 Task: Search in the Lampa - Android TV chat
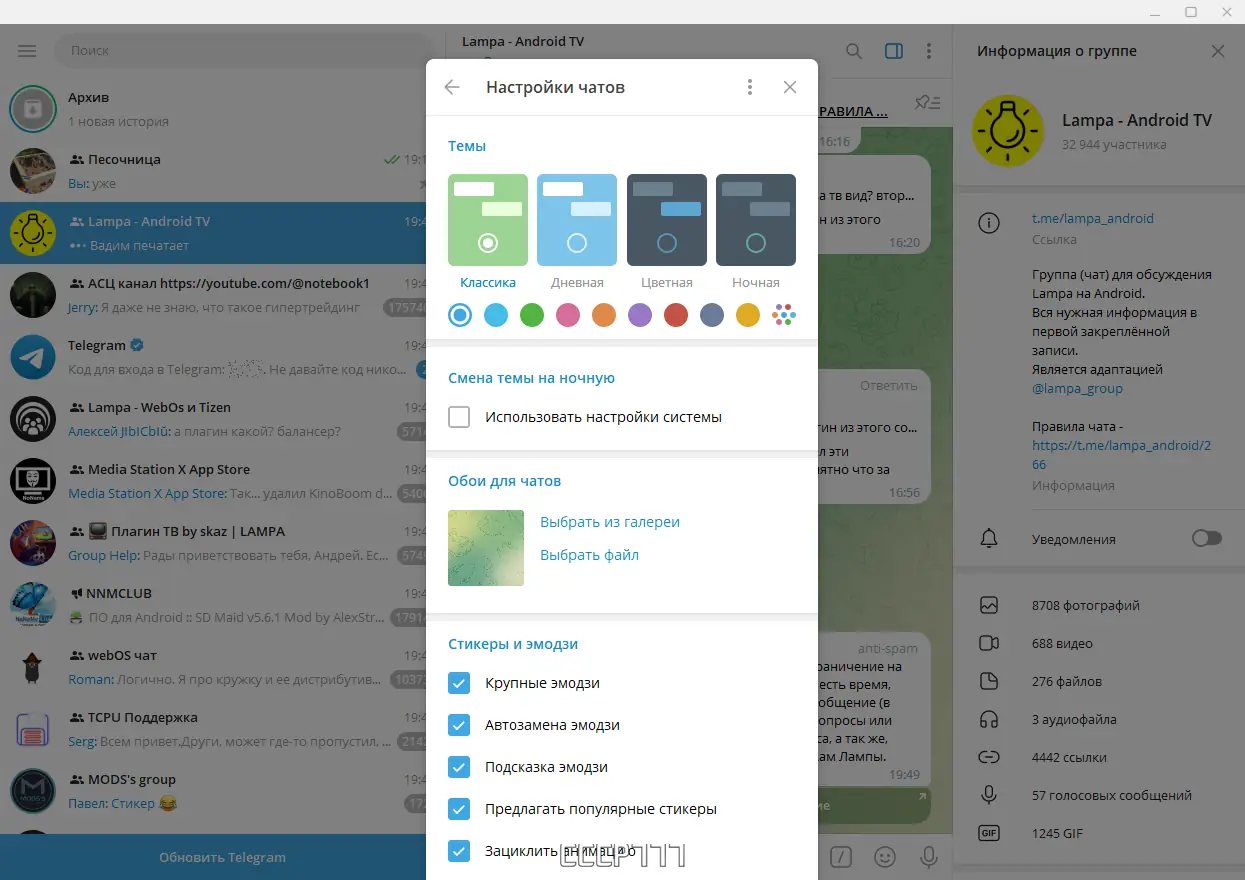click(x=854, y=50)
